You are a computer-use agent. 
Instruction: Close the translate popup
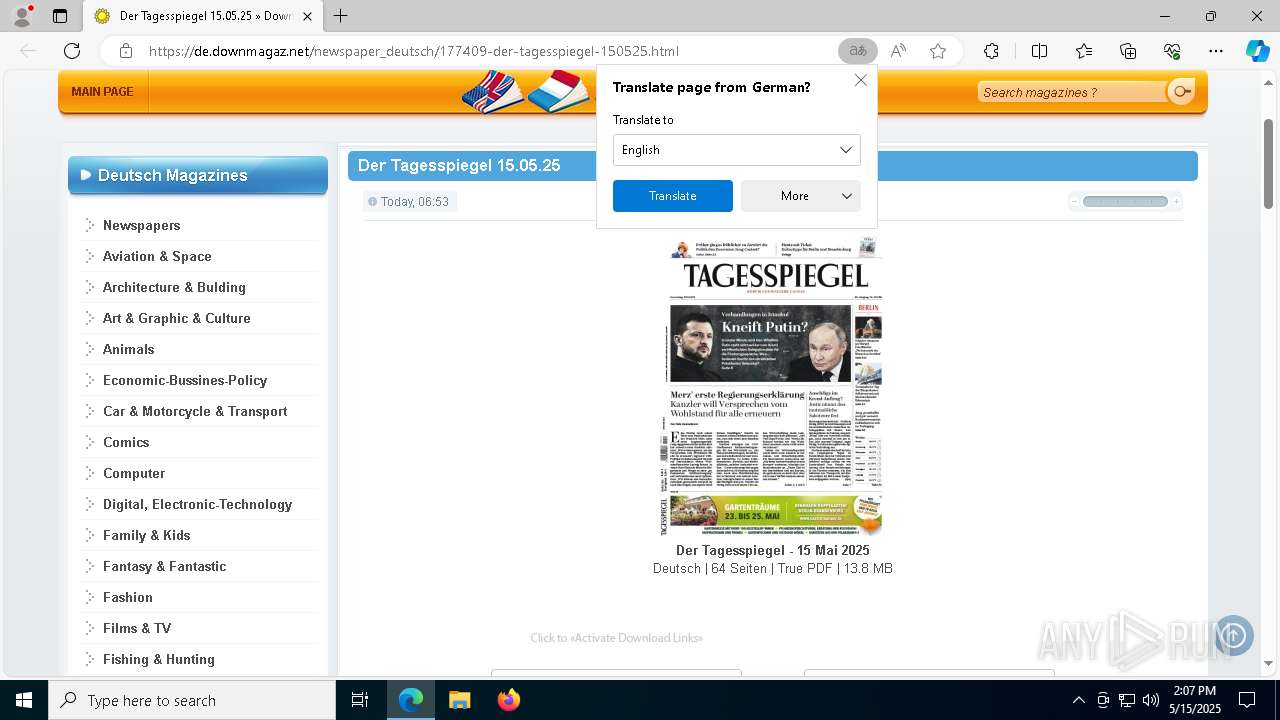[860, 80]
